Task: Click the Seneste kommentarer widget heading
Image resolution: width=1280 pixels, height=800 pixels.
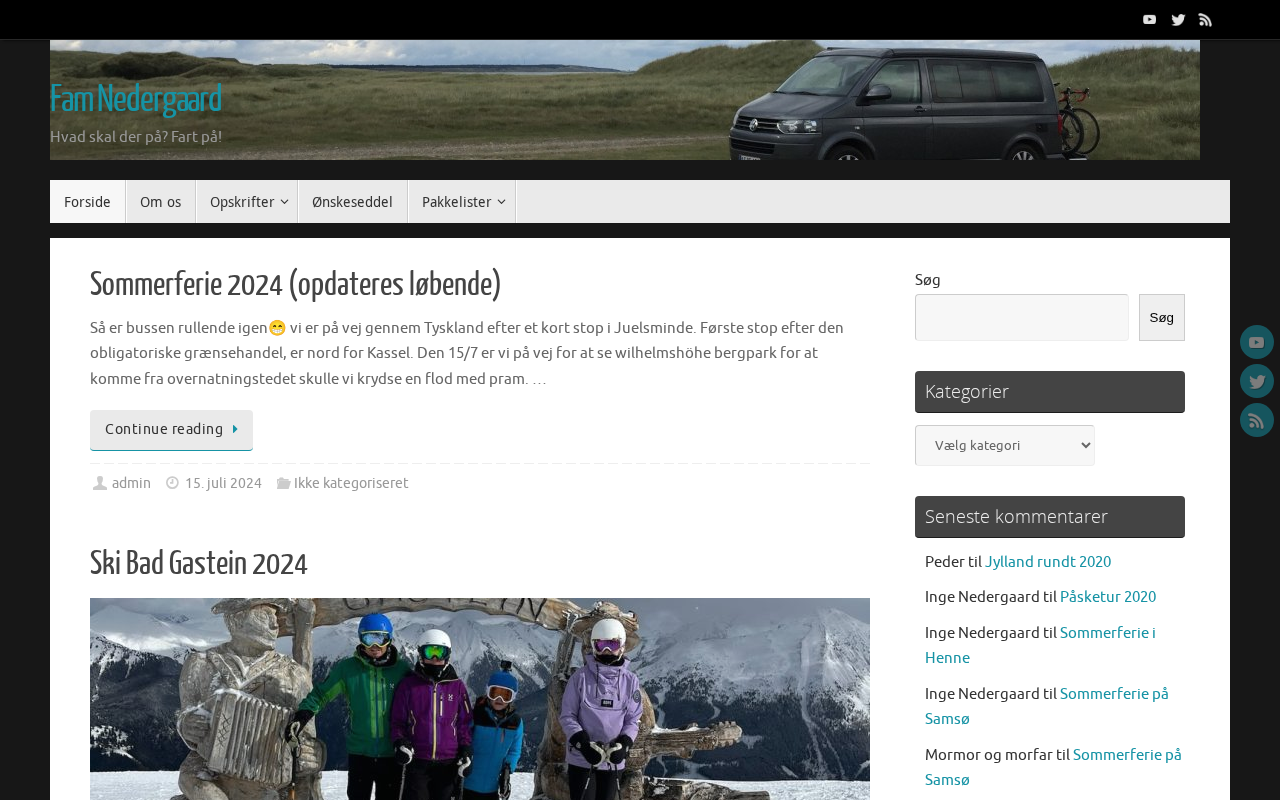Action: (x=1050, y=517)
